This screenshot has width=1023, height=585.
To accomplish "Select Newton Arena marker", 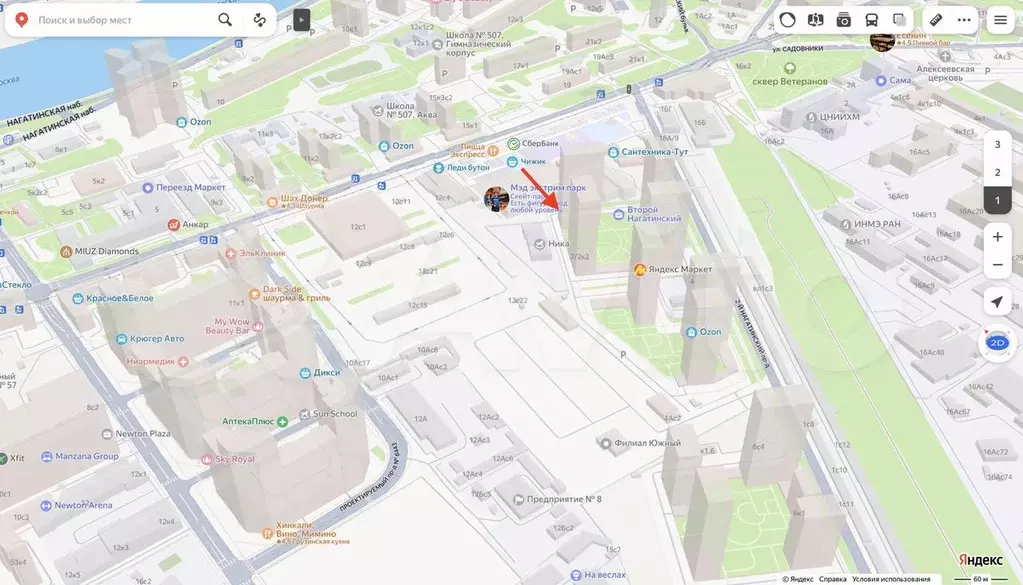I will 46,505.
